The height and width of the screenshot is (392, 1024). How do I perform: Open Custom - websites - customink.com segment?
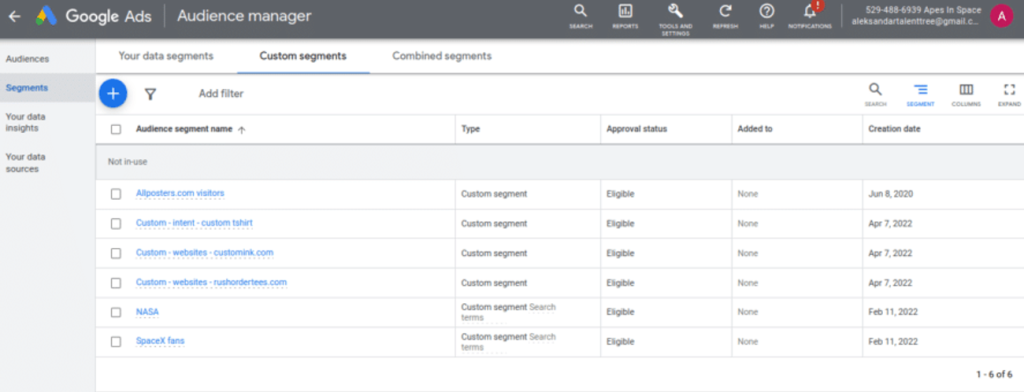click(204, 252)
